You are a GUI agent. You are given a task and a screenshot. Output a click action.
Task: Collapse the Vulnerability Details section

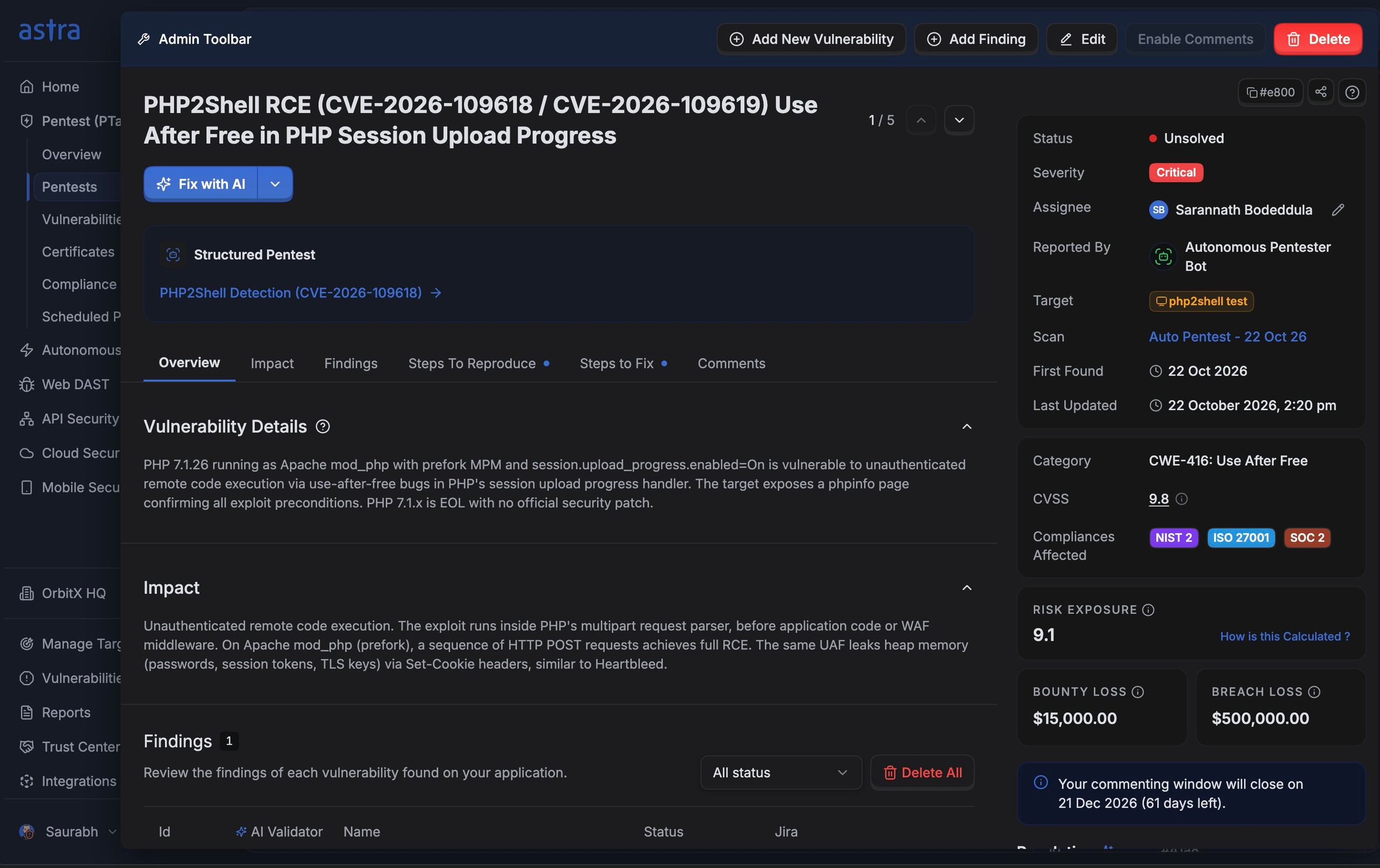click(966, 426)
